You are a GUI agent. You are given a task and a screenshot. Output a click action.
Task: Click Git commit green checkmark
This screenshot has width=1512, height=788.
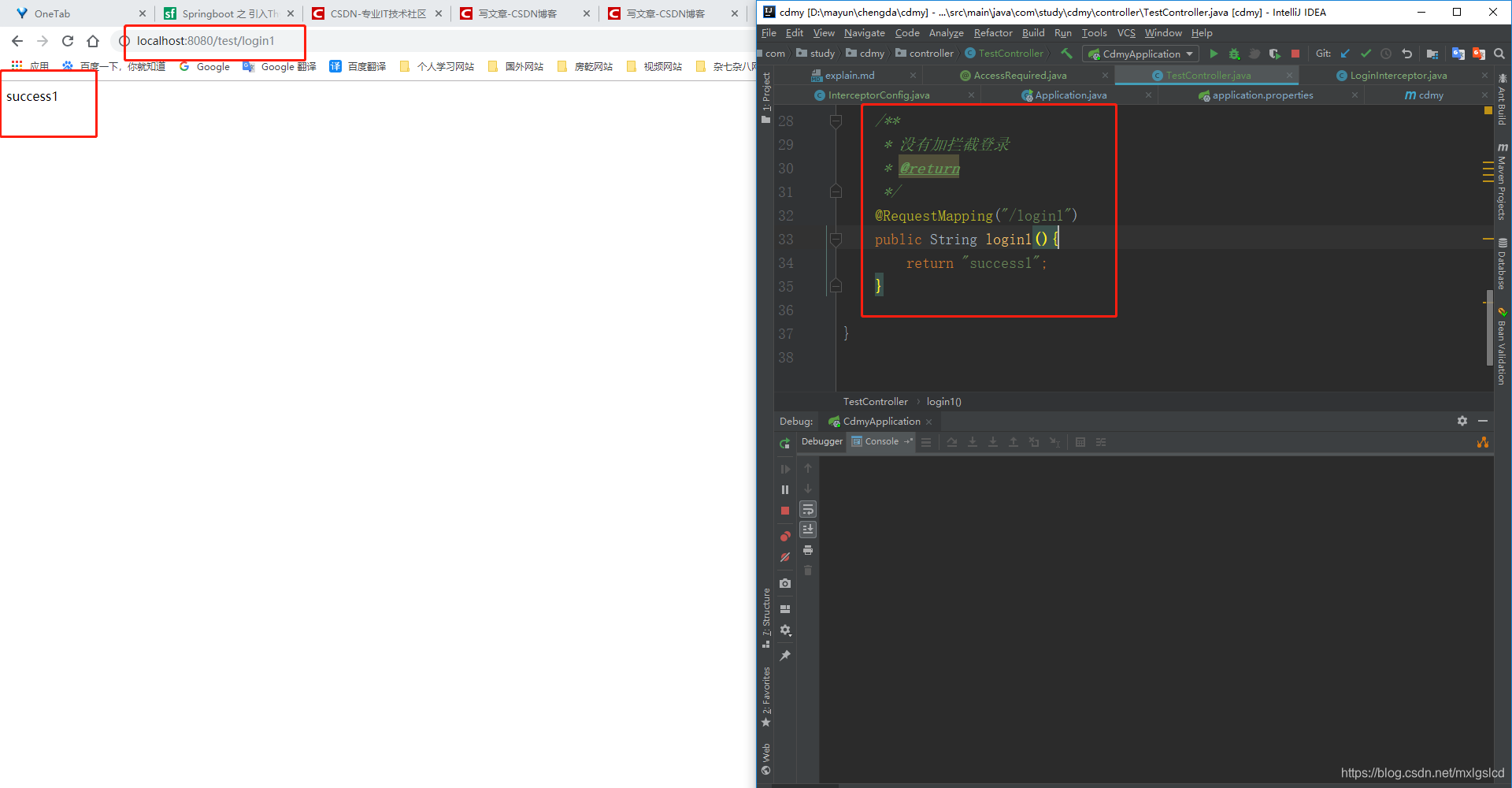[x=1366, y=54]
